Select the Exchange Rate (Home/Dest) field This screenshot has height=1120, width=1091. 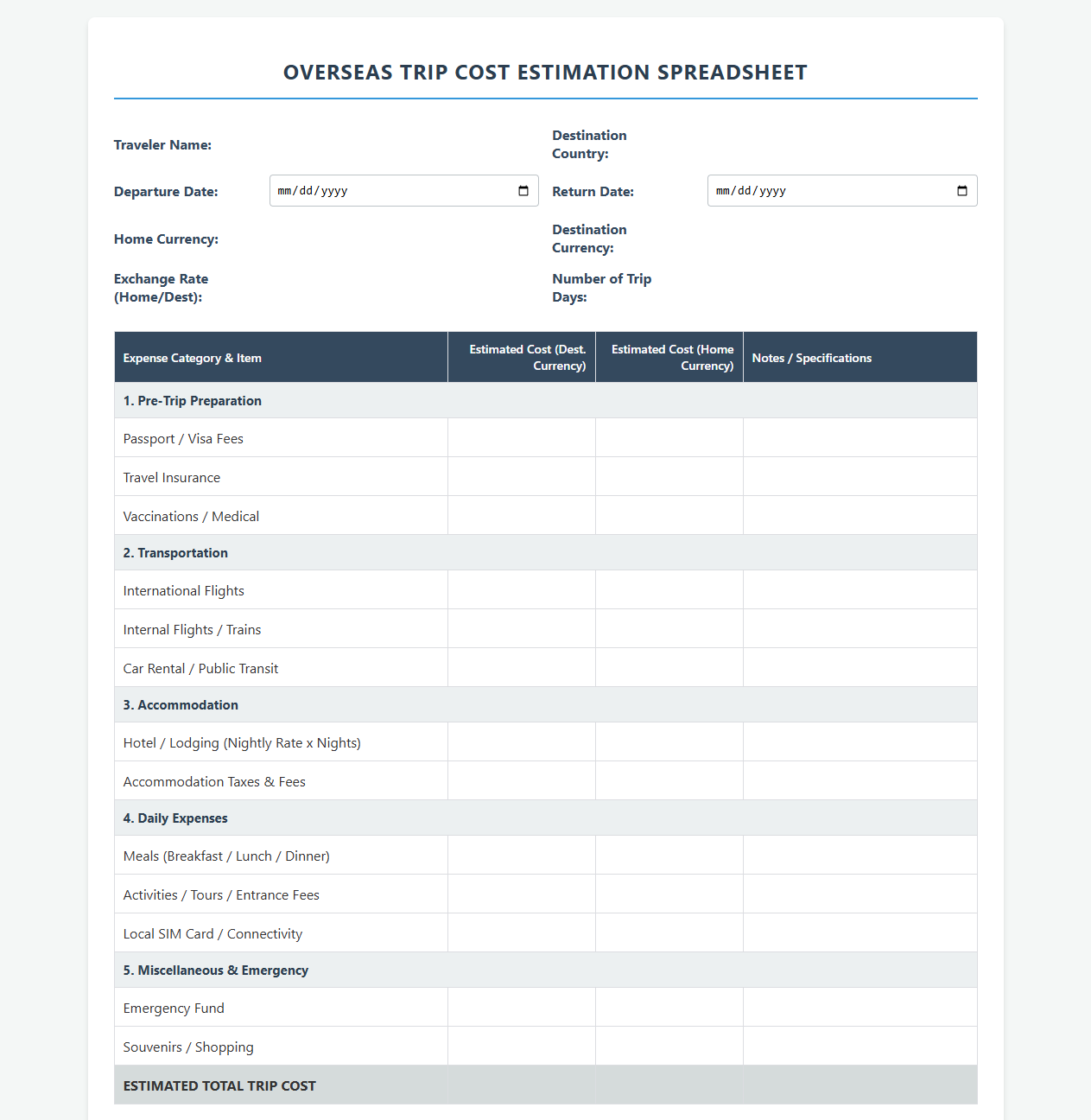coord(404,288)
